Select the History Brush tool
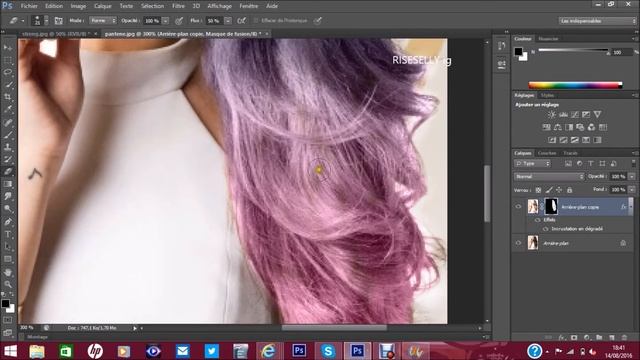Screen dimensions: 640x360 tap(8, 159)
